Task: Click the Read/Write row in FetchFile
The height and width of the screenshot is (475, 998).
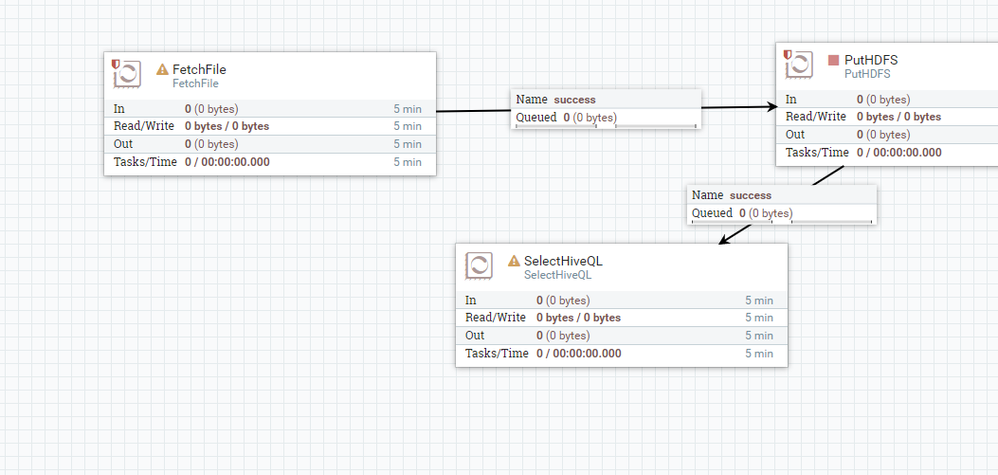Action: point(270,126)
